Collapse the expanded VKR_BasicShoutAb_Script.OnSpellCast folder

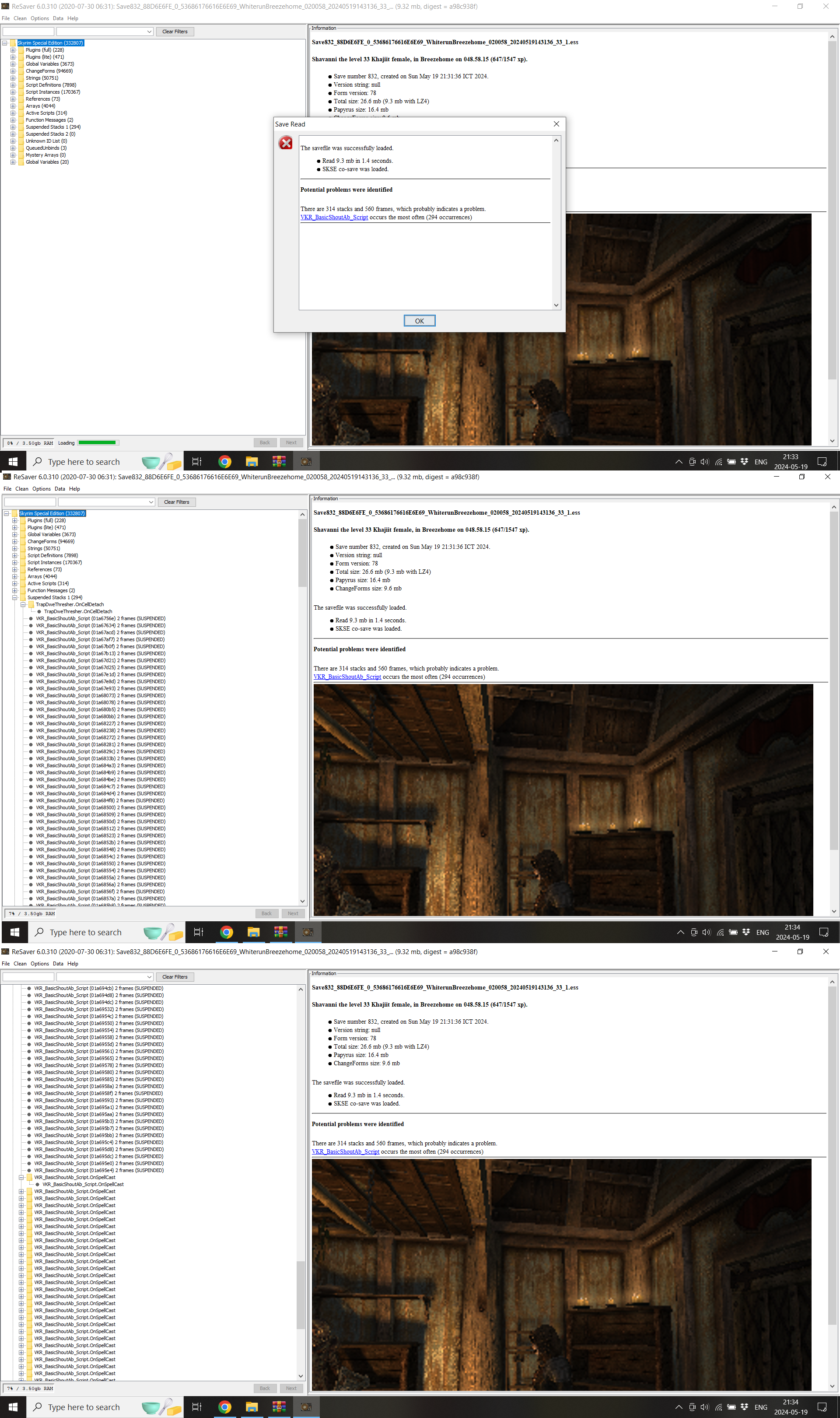coord(21,1177)
